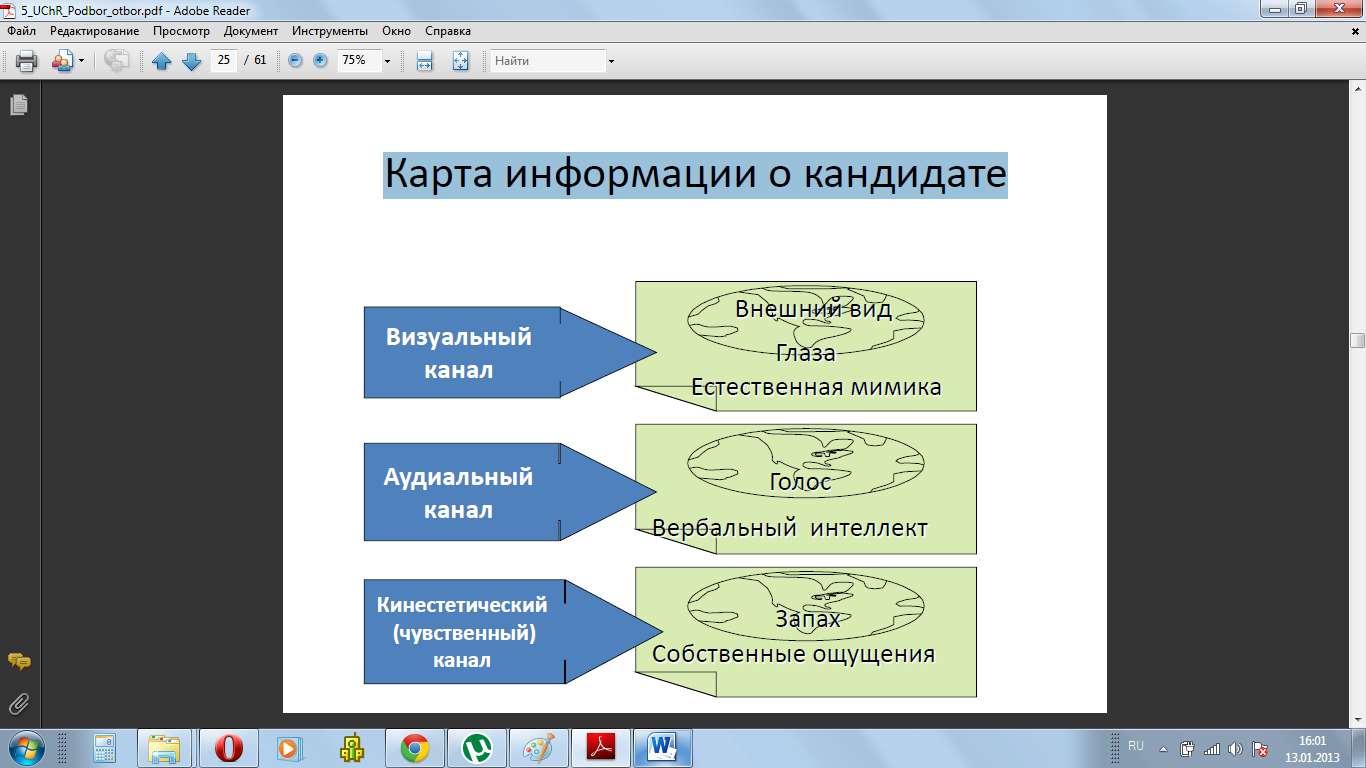Open the Windows Start button

pos(24,747)
